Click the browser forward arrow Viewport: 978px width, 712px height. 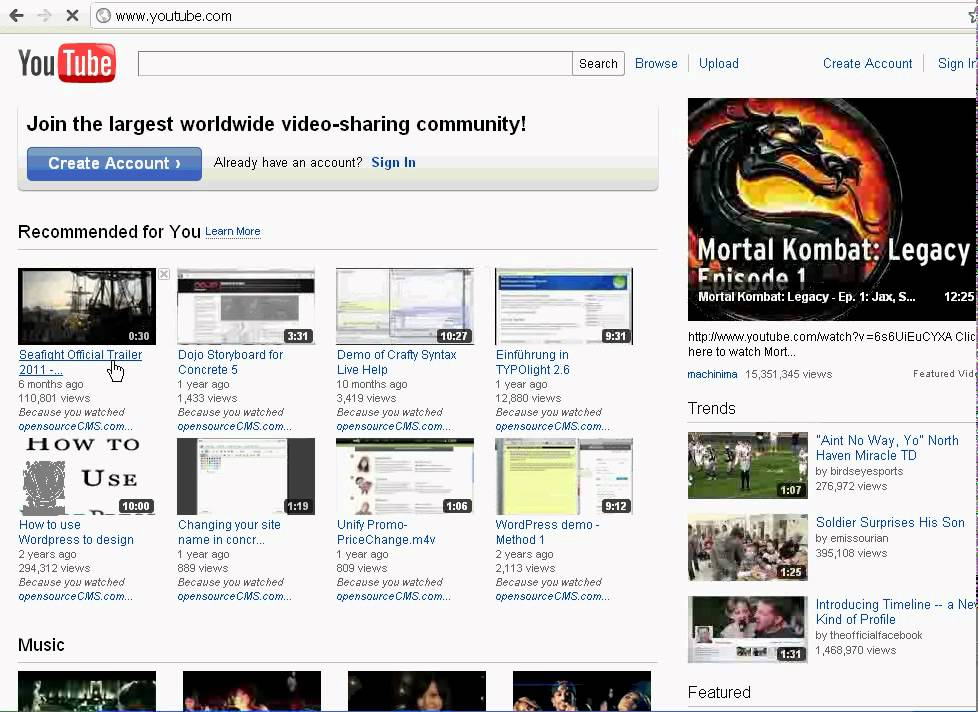(44, 16)
